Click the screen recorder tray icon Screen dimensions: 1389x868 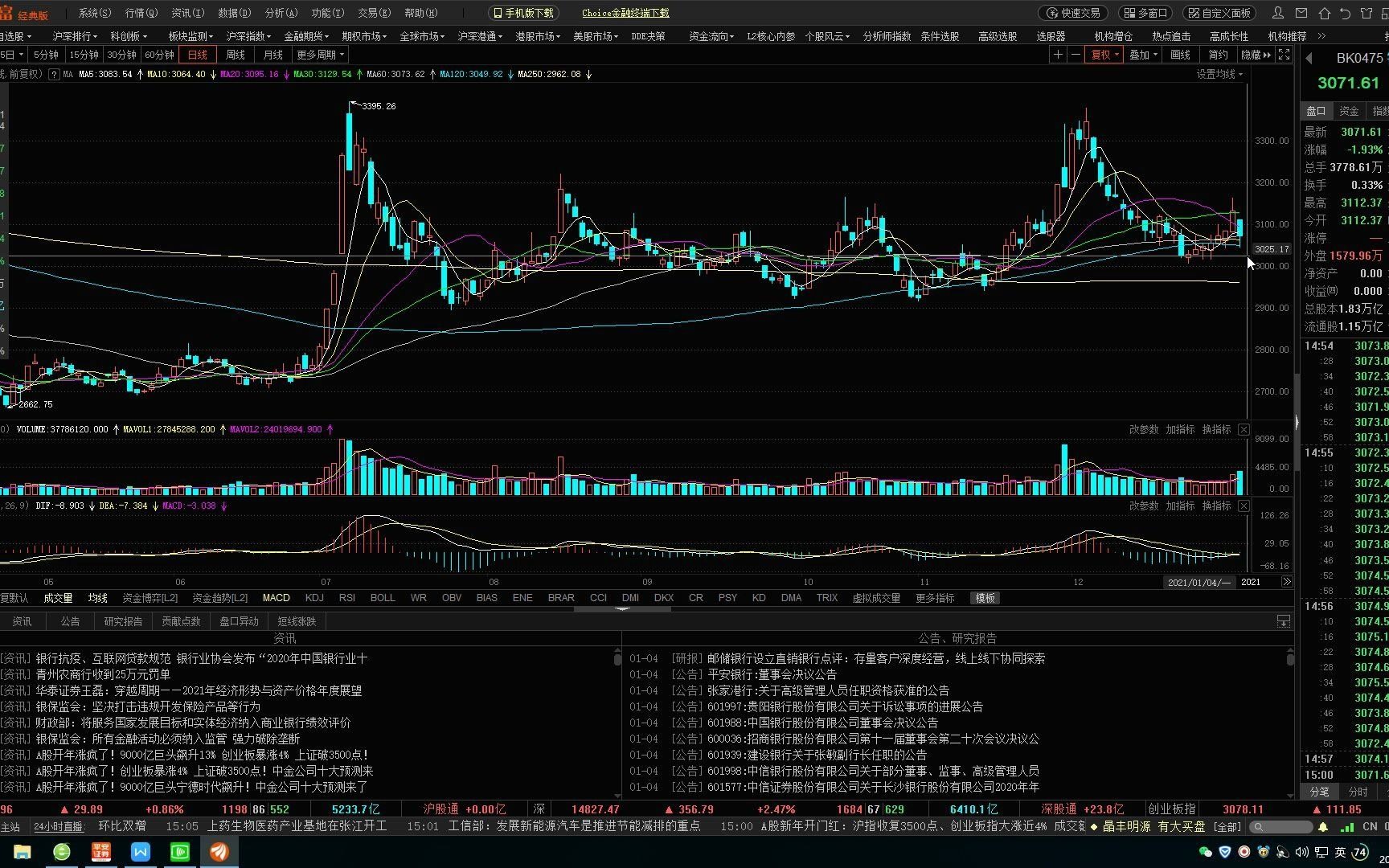(1244, 852)
